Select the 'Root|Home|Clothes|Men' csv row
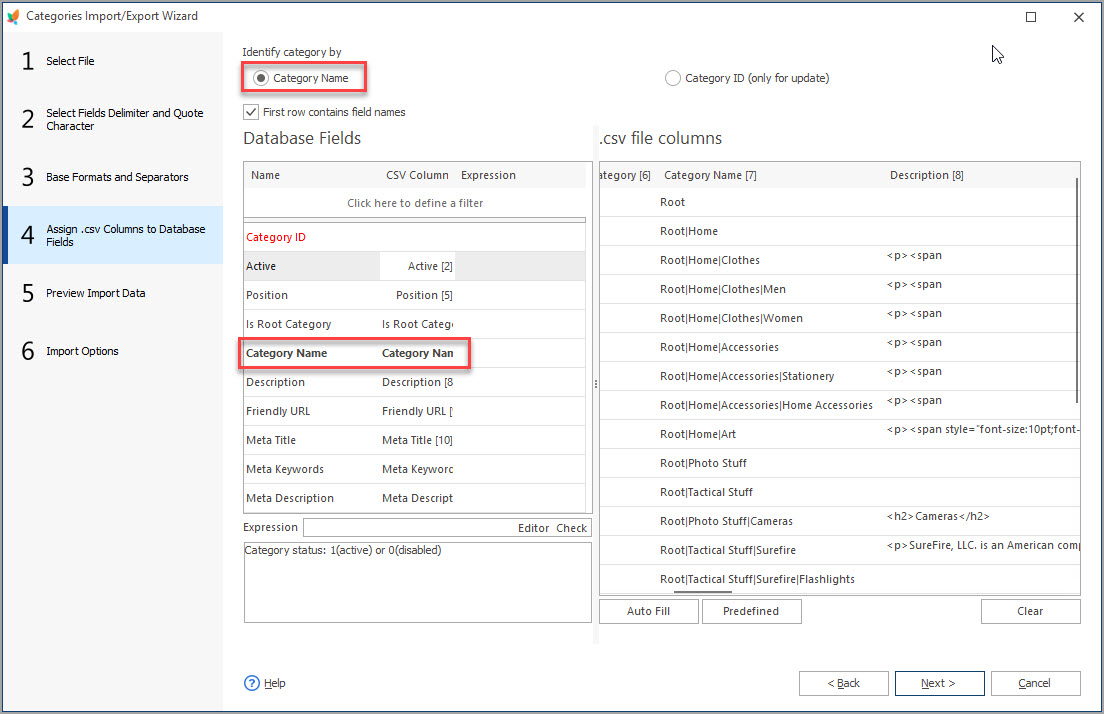This screenshot has width=1104, height=714. point(838,289)
